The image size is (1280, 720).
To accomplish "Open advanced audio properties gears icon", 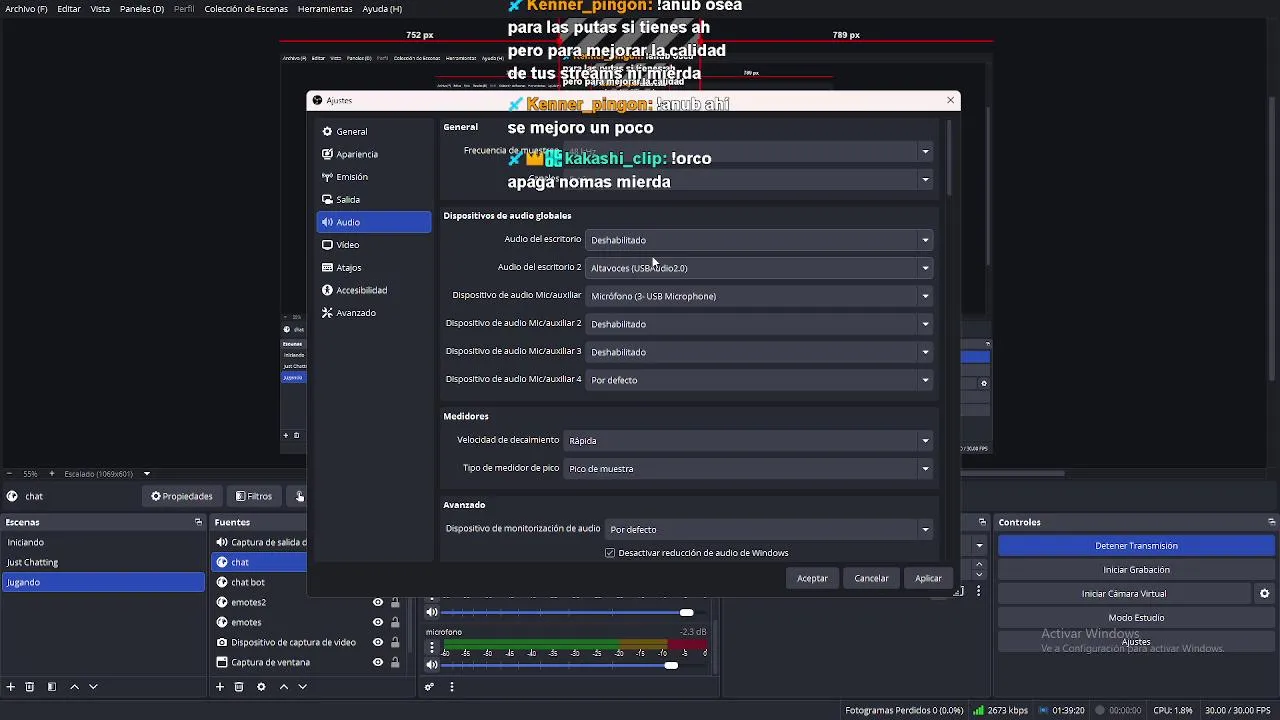I will (x=429, y=687).
